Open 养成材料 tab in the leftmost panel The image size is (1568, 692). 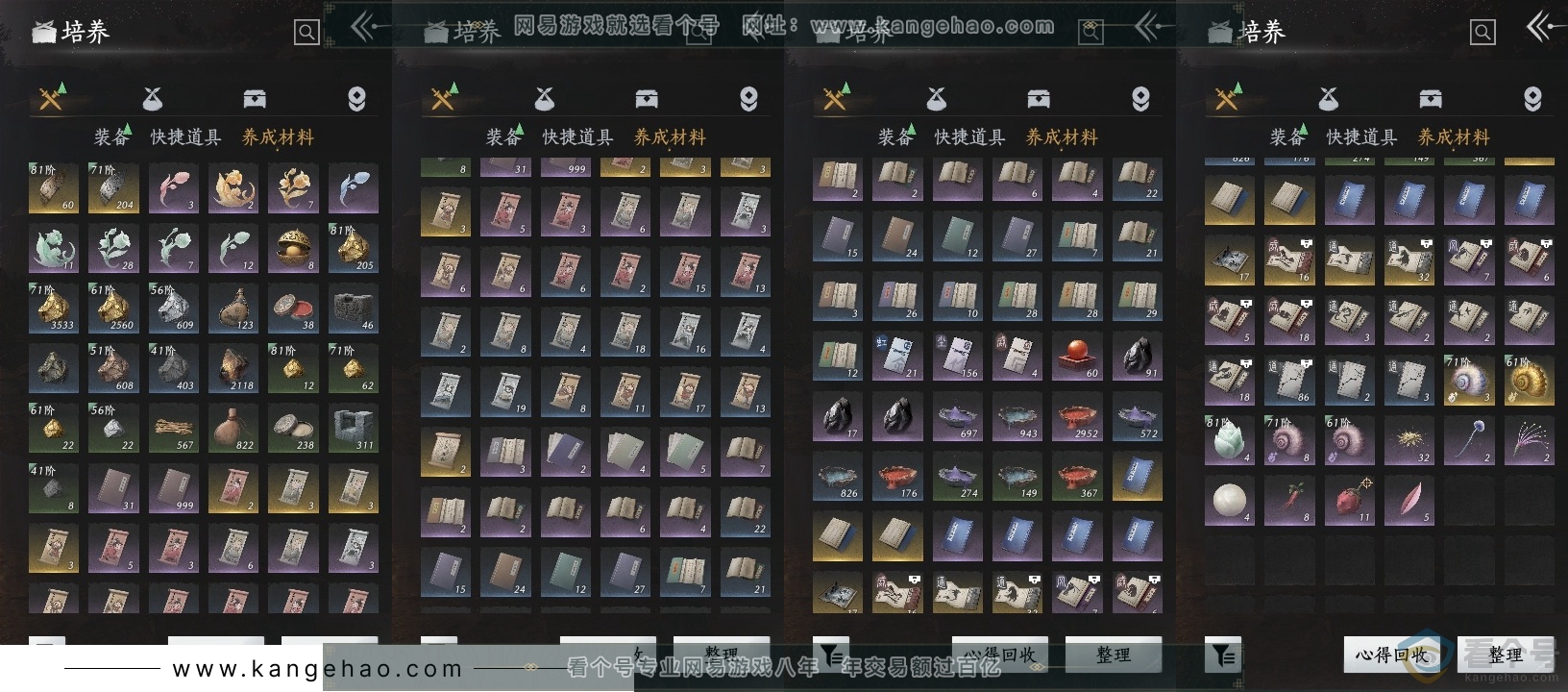coord(279,137)
